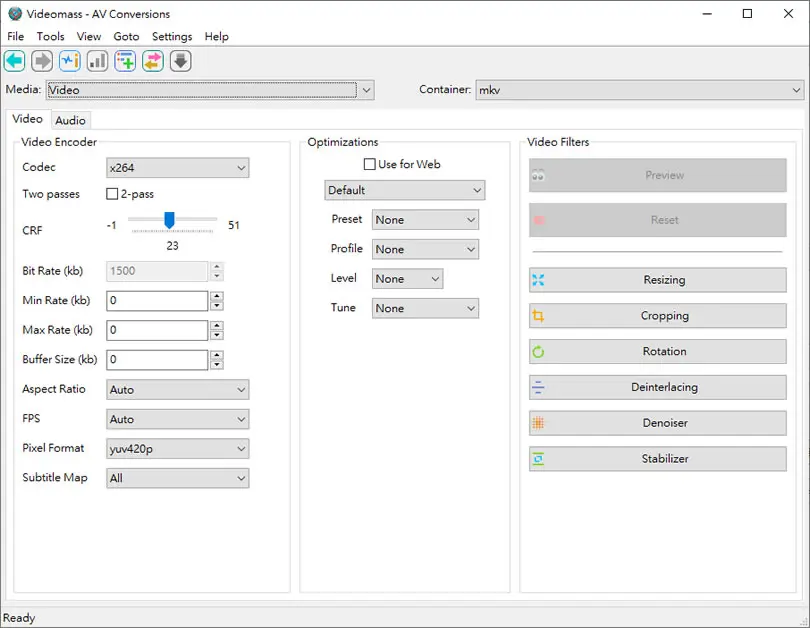The image size is (810, 628).
Task: Click the Max Rate (kb) input field
Action: 157,330
